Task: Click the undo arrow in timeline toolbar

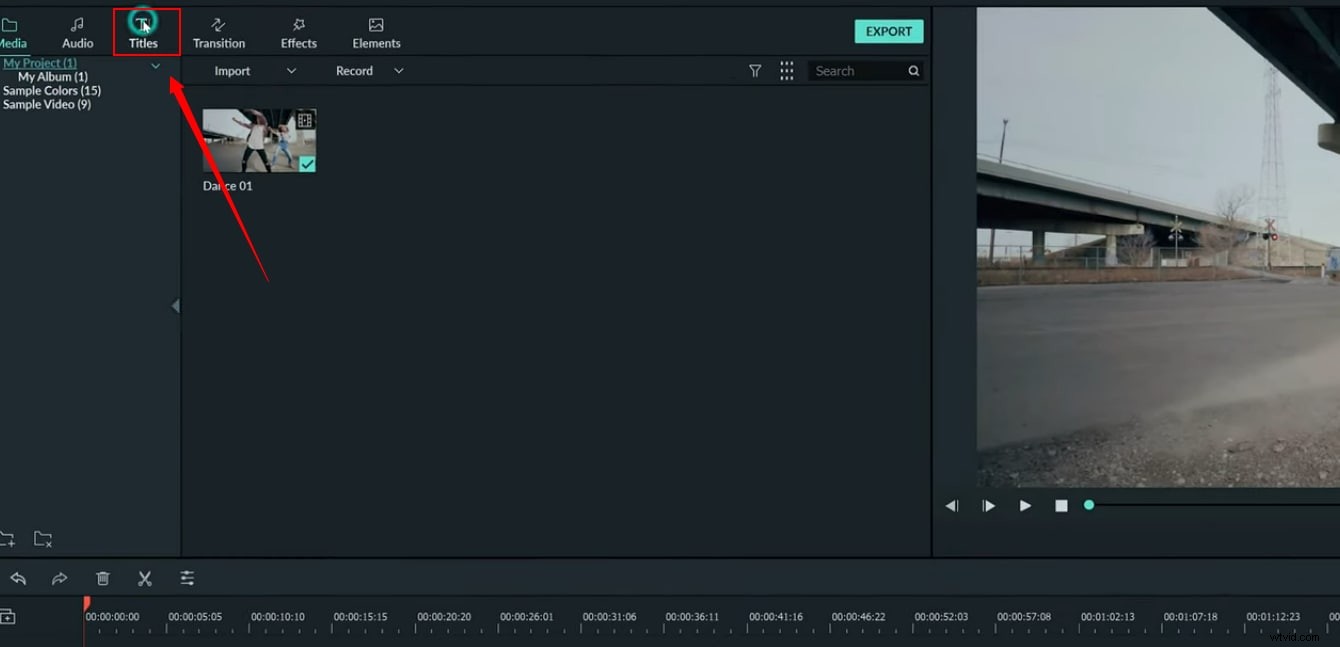Action: coord(18,578)
